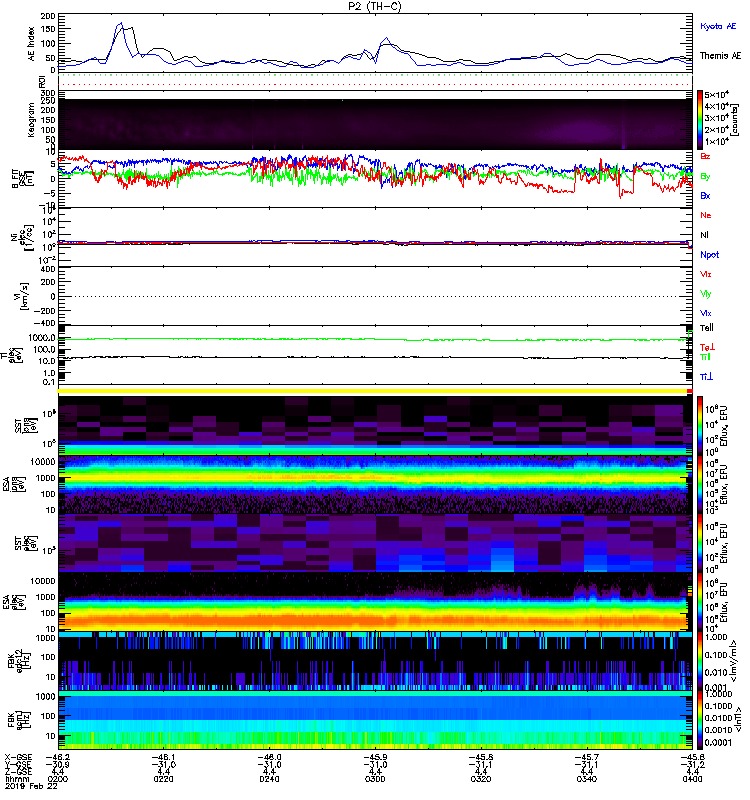
Task: Click the "0220" time axis label
Action: click(x=163, y=779)
